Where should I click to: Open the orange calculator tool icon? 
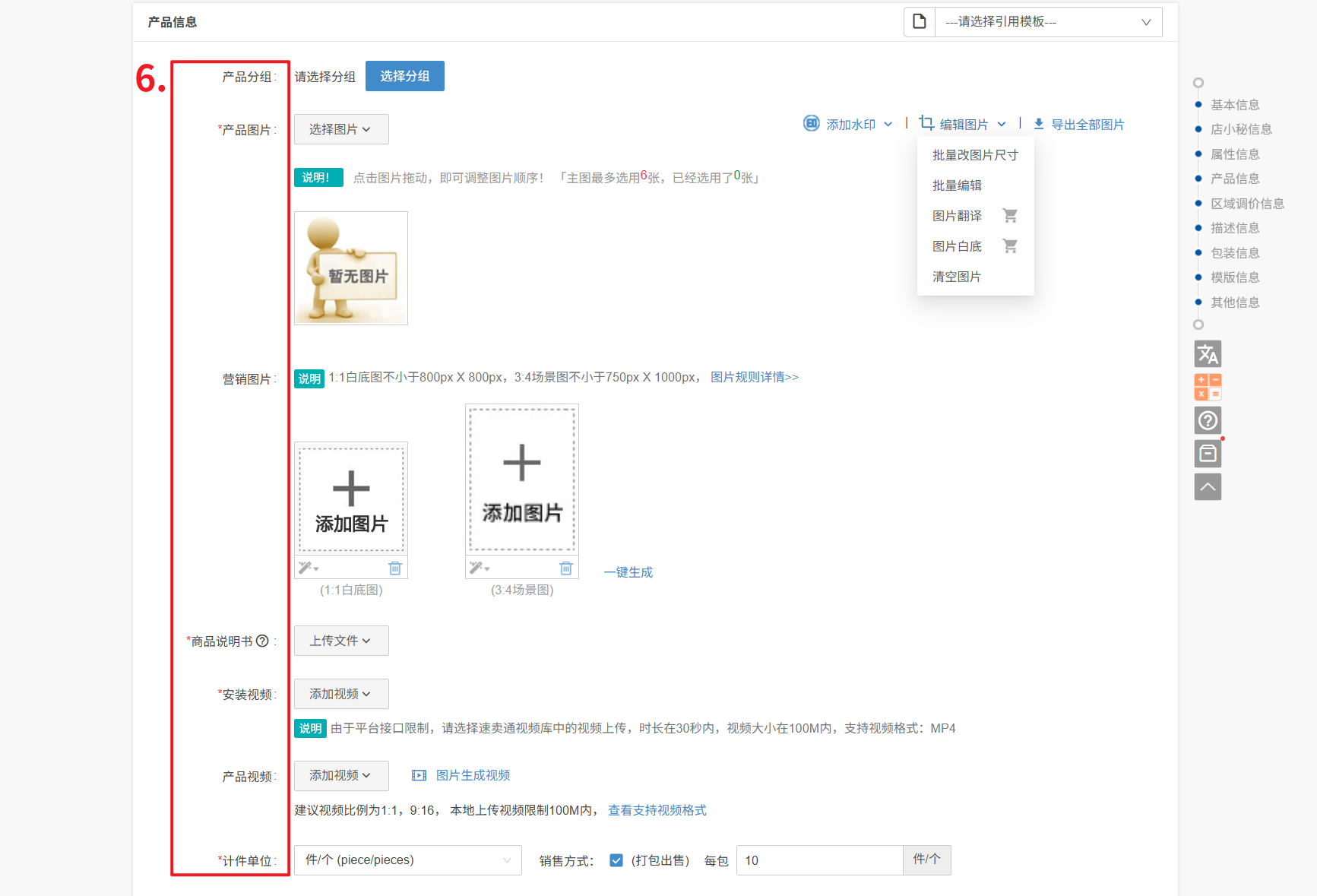tap(1208, 387)
